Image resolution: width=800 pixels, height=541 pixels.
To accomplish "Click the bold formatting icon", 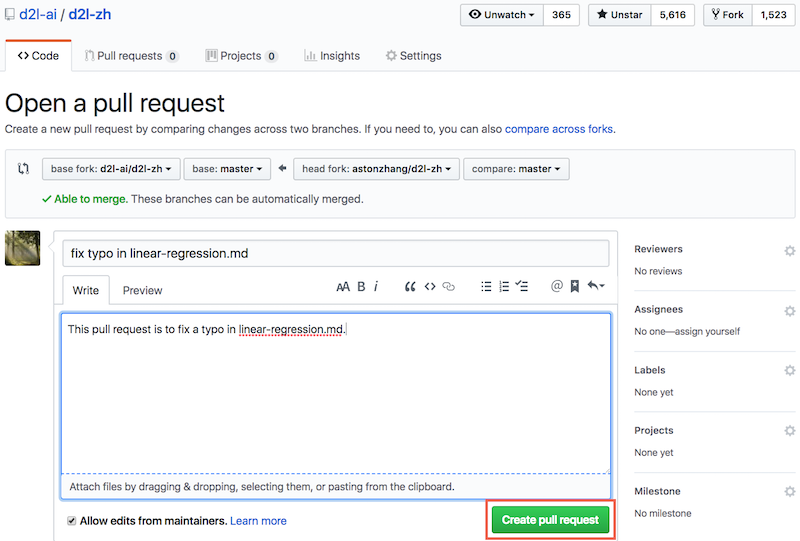I will point(361,287).
